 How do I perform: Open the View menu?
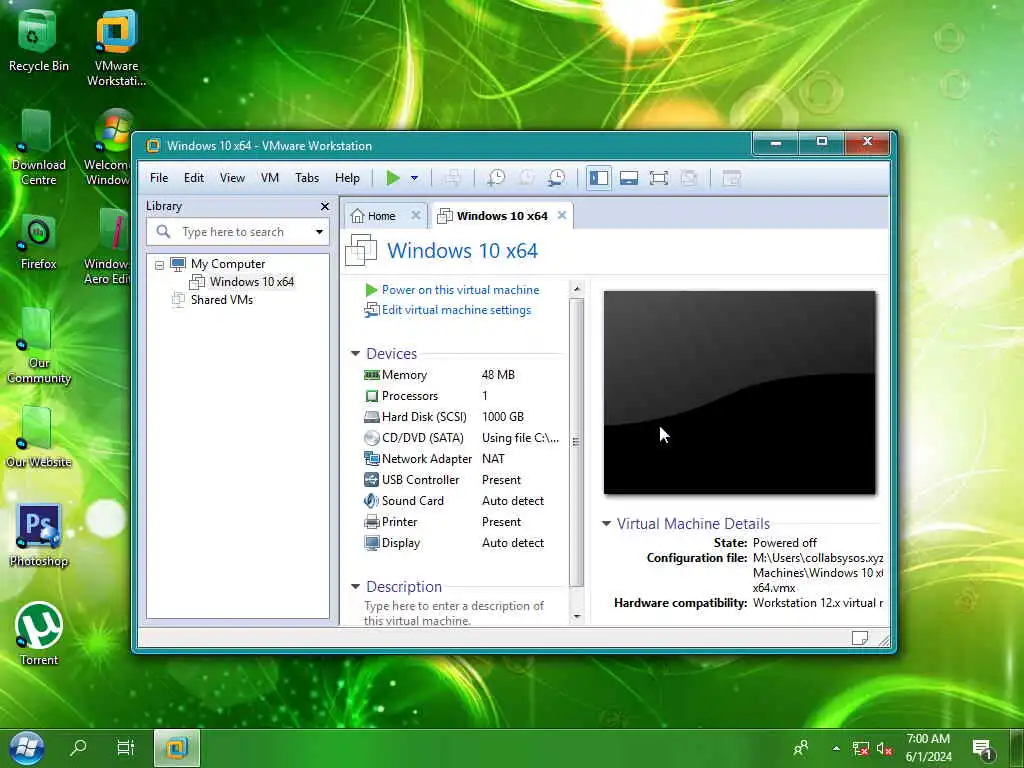[x=232, y=178]
